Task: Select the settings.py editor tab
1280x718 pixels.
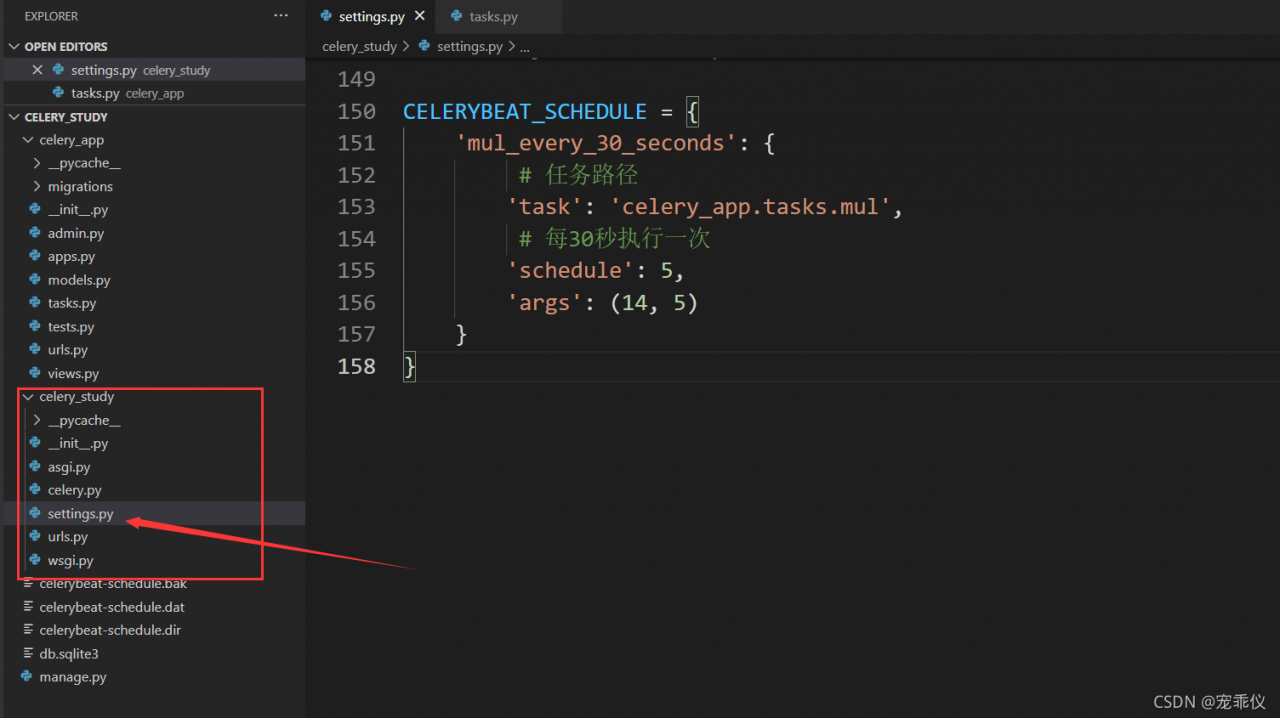Action: pos(371,17)
